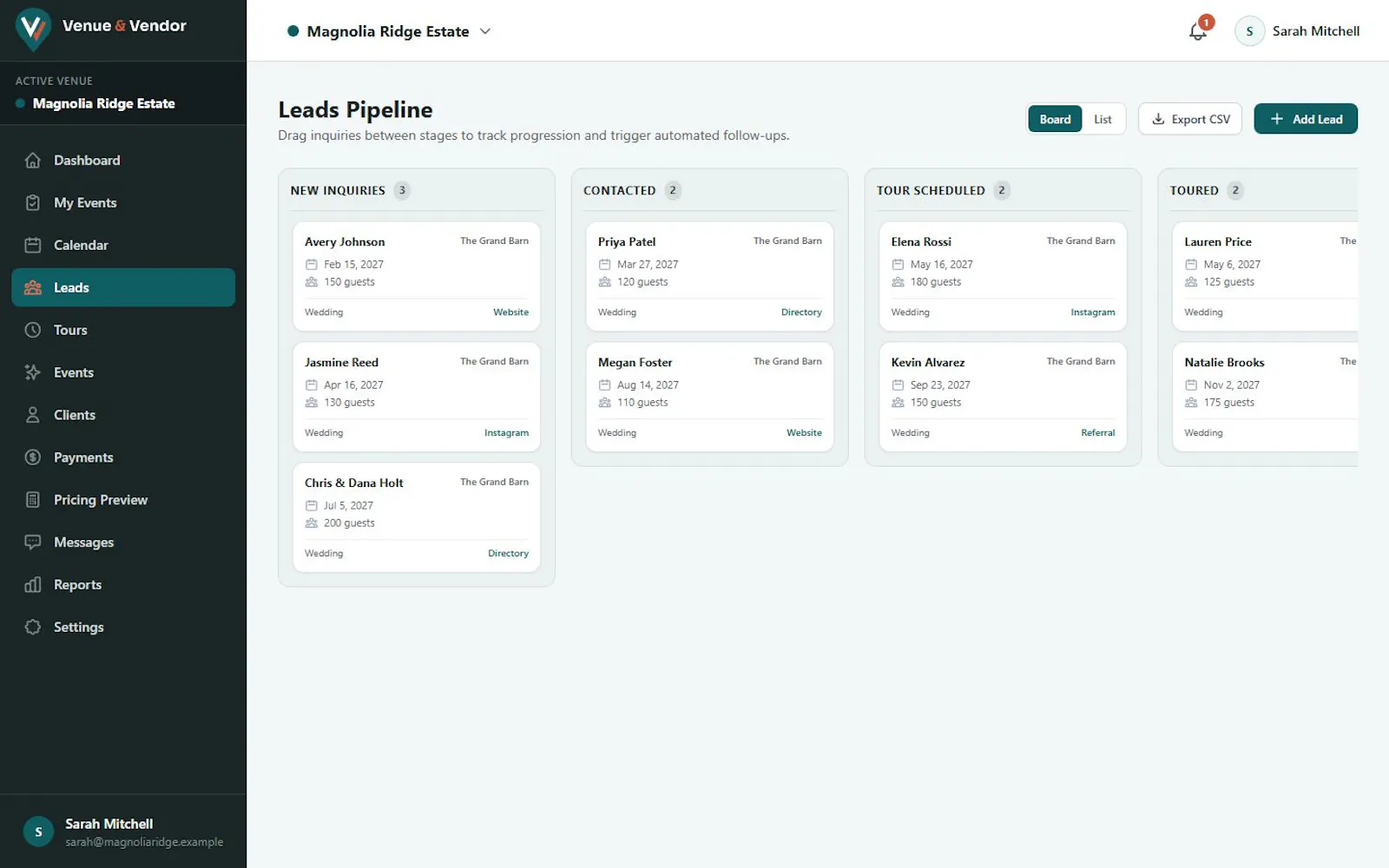The image size is (1389, 868).
Task: Click the Directory source on Chris & Dana Holt card
Action: (508, 554)
